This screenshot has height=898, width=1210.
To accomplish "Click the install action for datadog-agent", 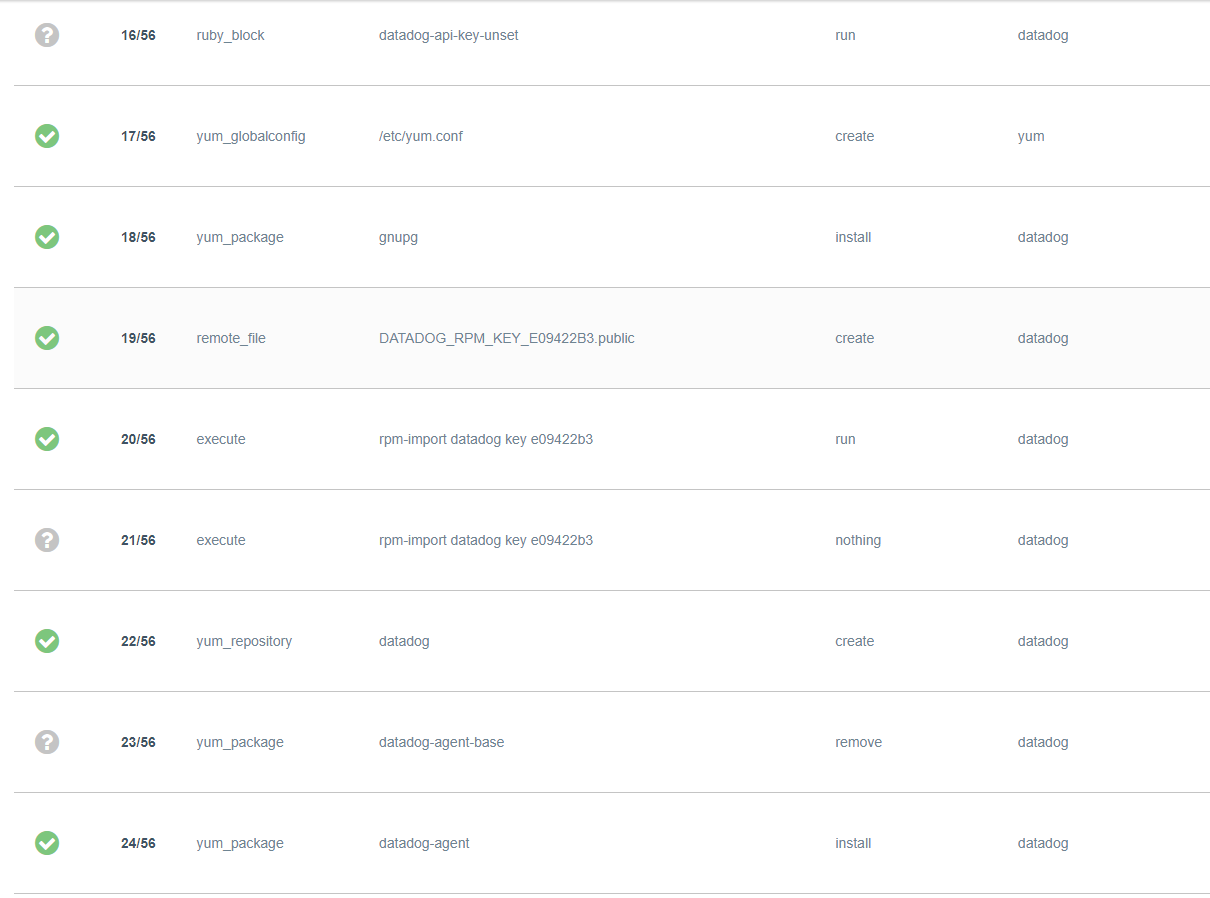I will coord(852,843).
